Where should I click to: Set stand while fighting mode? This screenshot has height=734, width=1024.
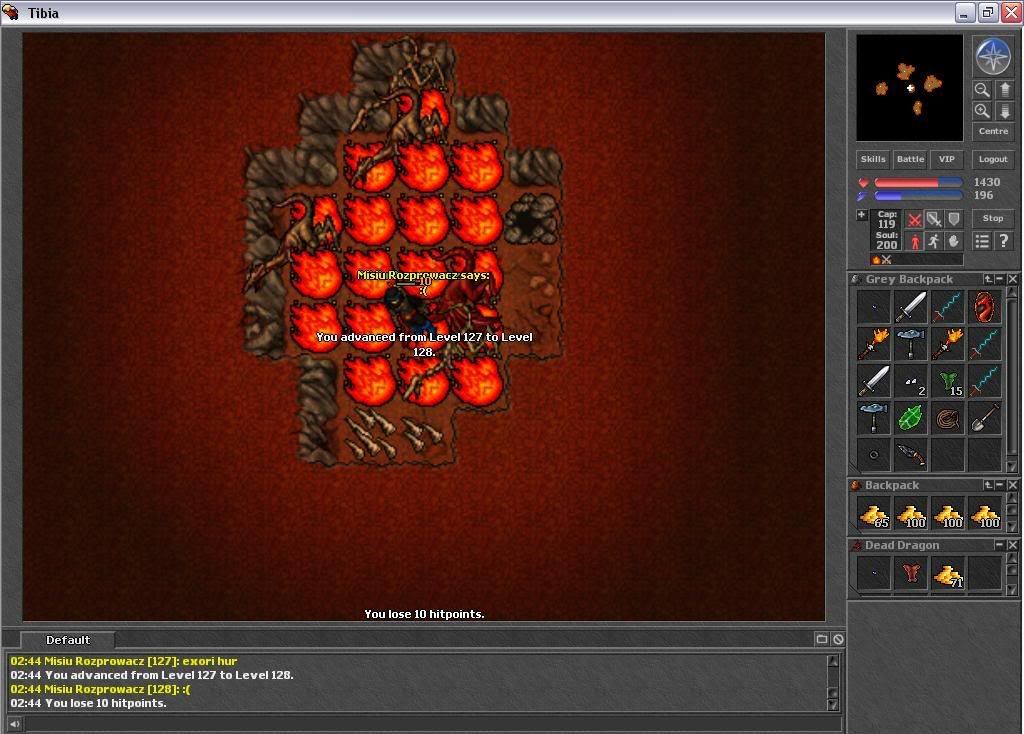915,241
